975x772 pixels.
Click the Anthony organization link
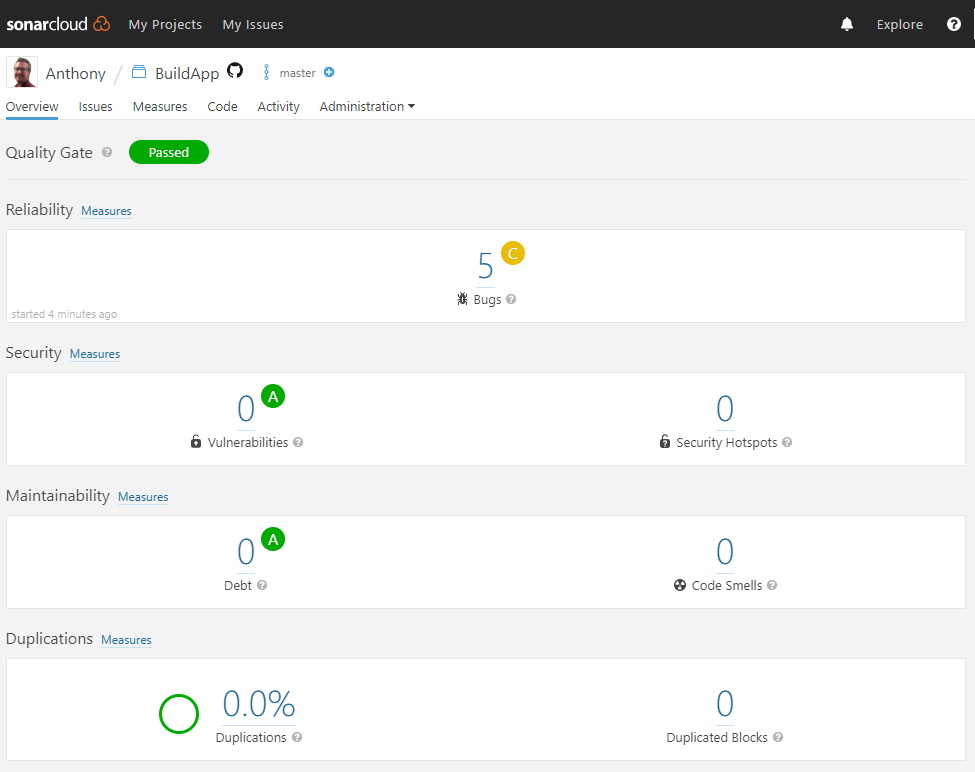point(76,73)
